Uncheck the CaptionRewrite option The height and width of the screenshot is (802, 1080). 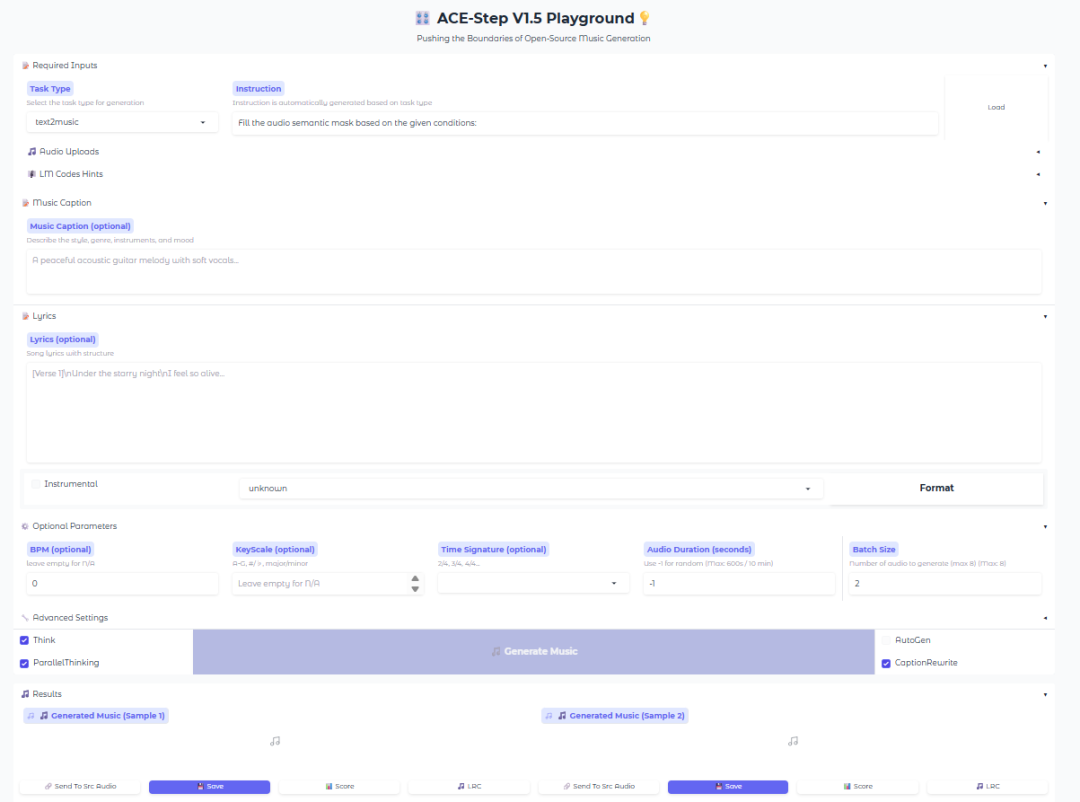click(886, 663)
